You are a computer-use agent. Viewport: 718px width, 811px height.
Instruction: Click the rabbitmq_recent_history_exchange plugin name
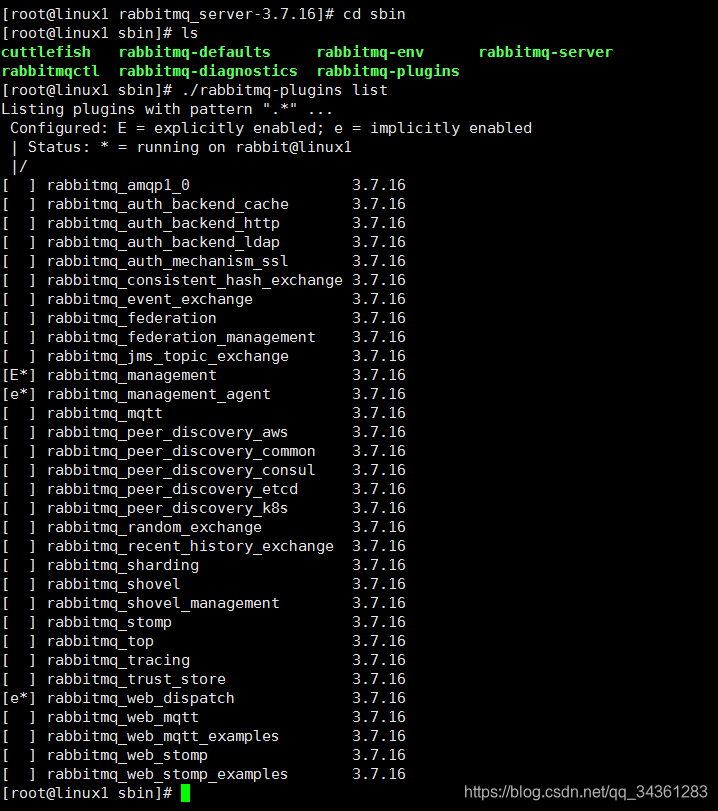coord(190,547)
